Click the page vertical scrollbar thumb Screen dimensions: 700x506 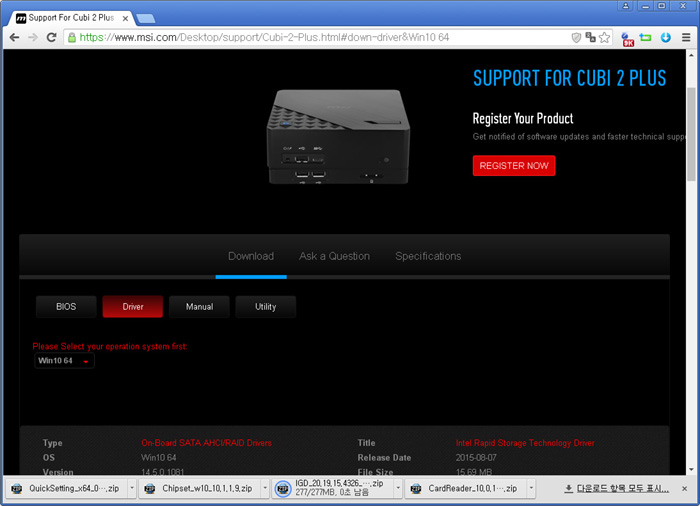[691, 134]
